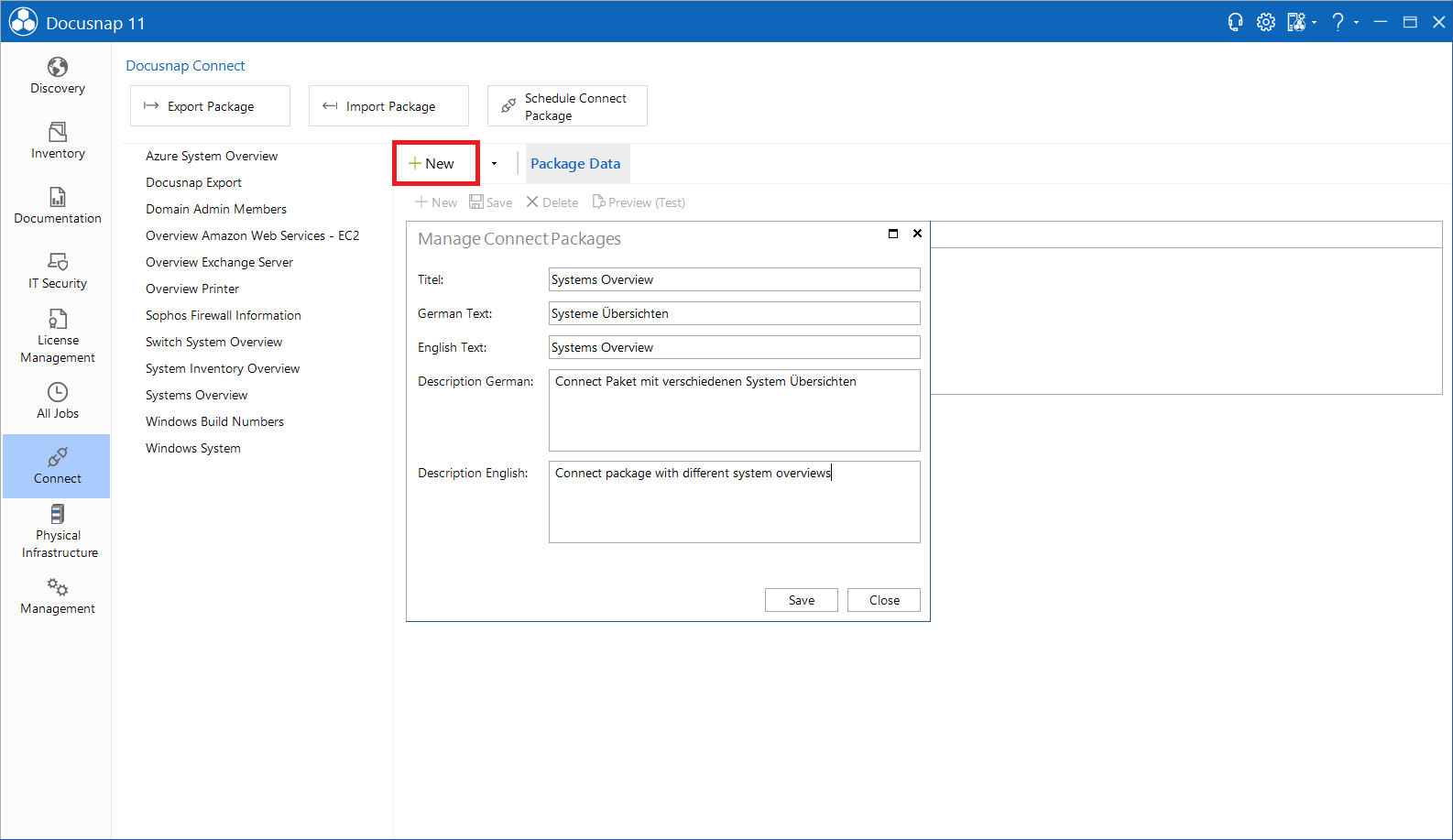This screenshot has height=840, width=1453.
Task: Click the English Text input field
Action: point(735,347)
